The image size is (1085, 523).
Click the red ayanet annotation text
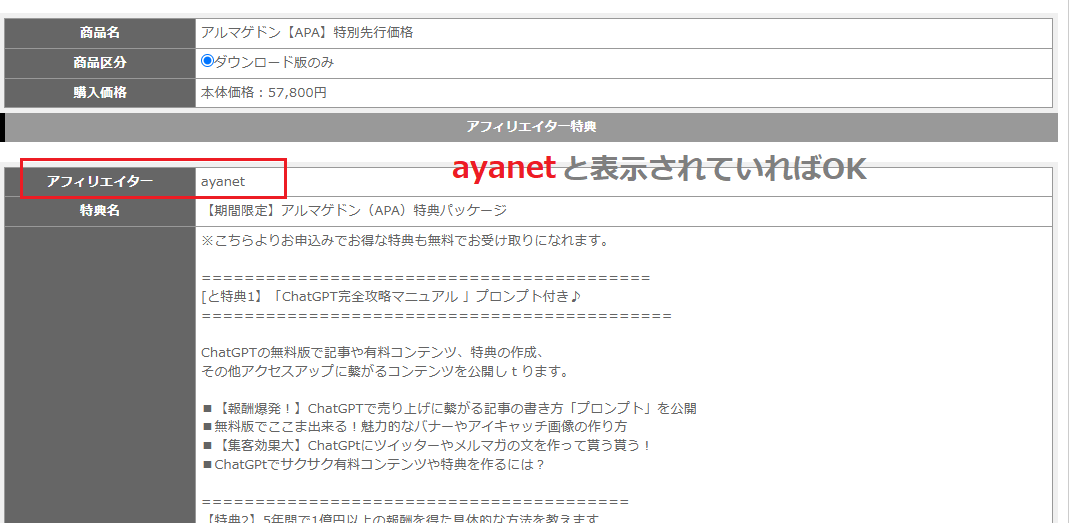tap(504, 168)
